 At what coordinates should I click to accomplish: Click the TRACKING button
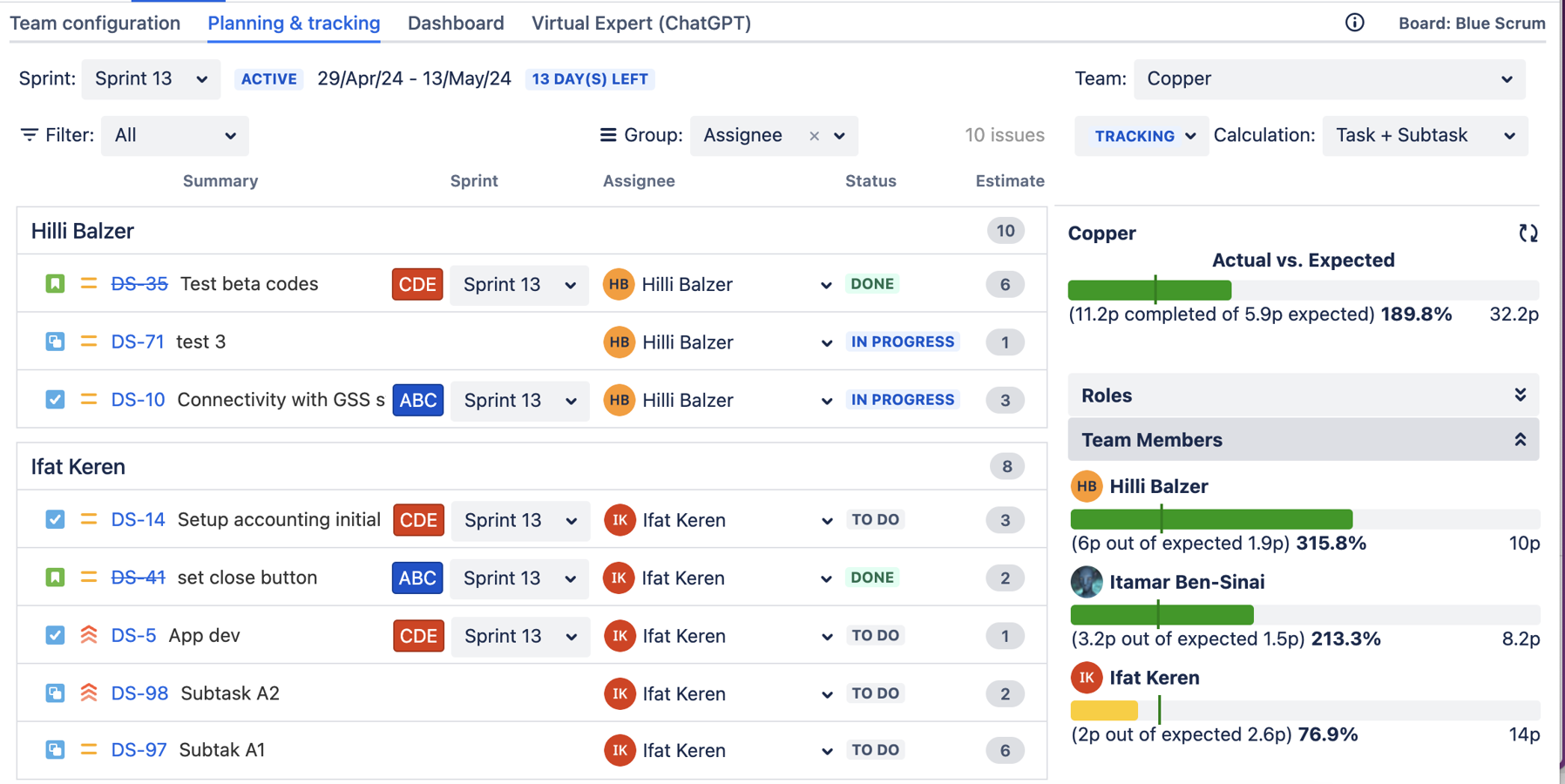[1142, 136]
